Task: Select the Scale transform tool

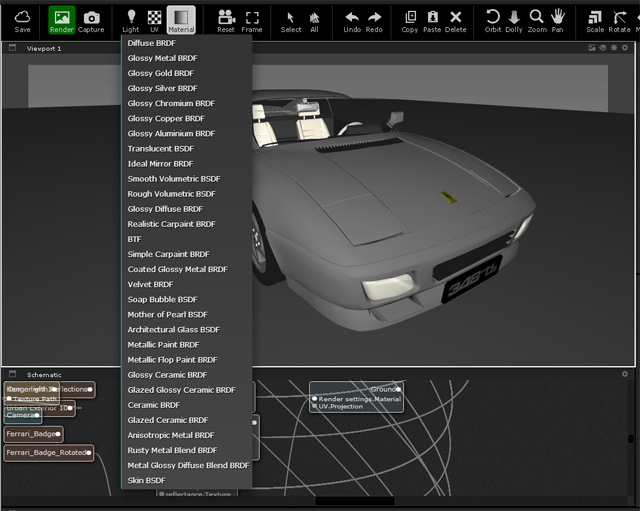Action: (x=595, y=21)
